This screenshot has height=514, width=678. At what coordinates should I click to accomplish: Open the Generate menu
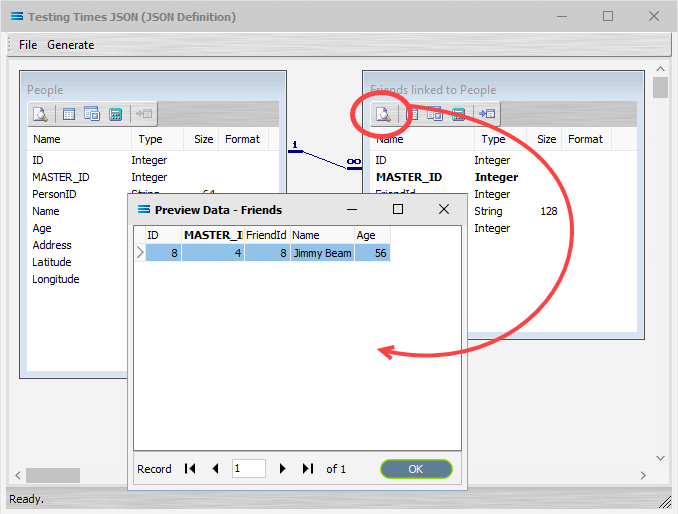(70, 45)
